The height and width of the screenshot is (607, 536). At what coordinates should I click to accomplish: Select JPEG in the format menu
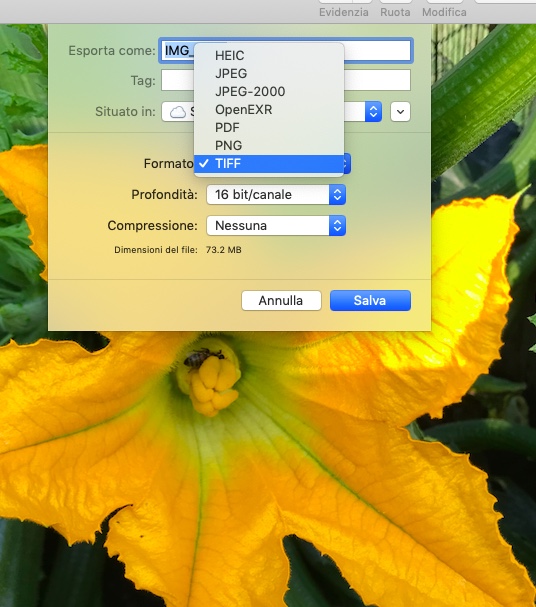tap(269, 74)
